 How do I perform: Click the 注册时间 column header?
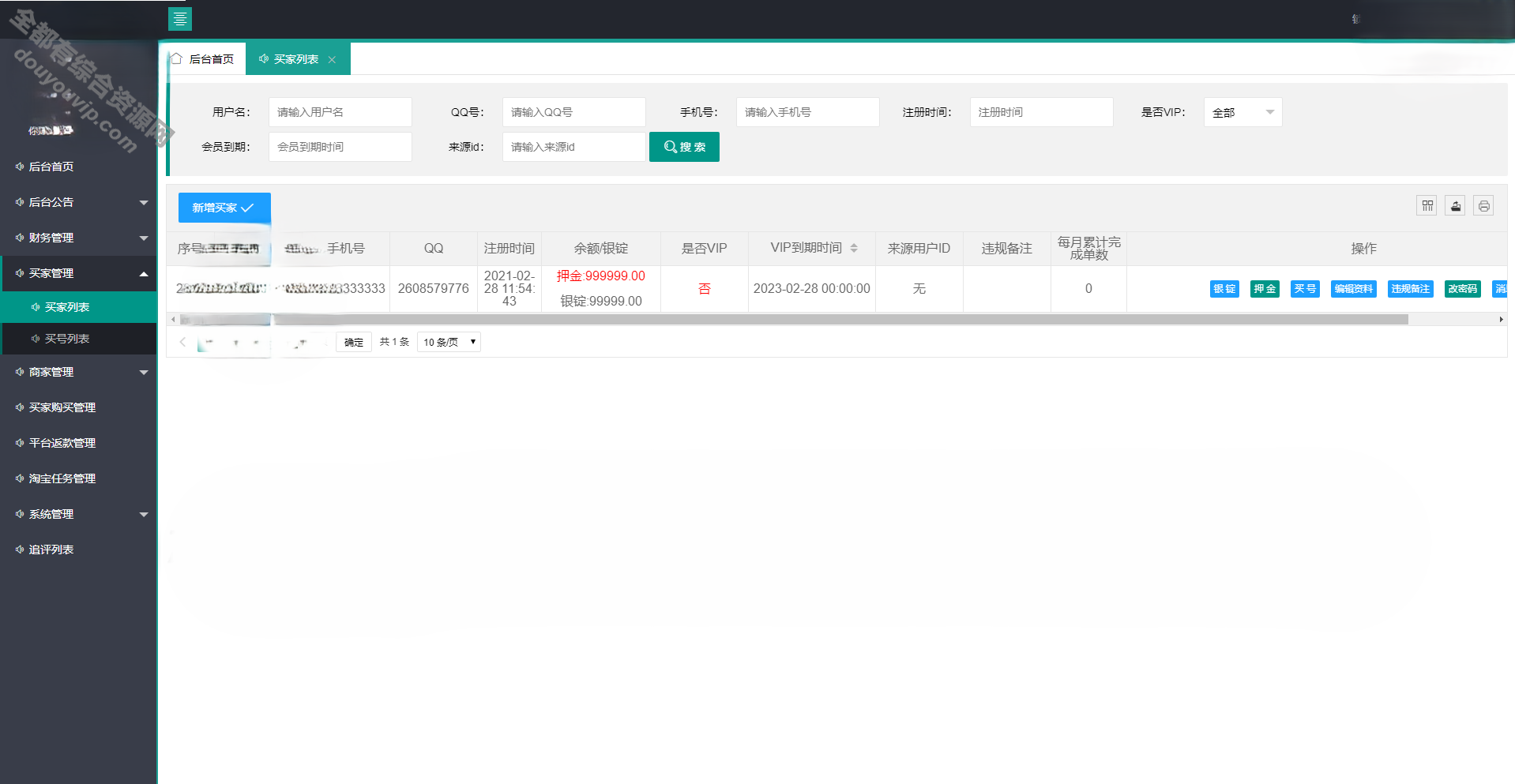[509, 249]
